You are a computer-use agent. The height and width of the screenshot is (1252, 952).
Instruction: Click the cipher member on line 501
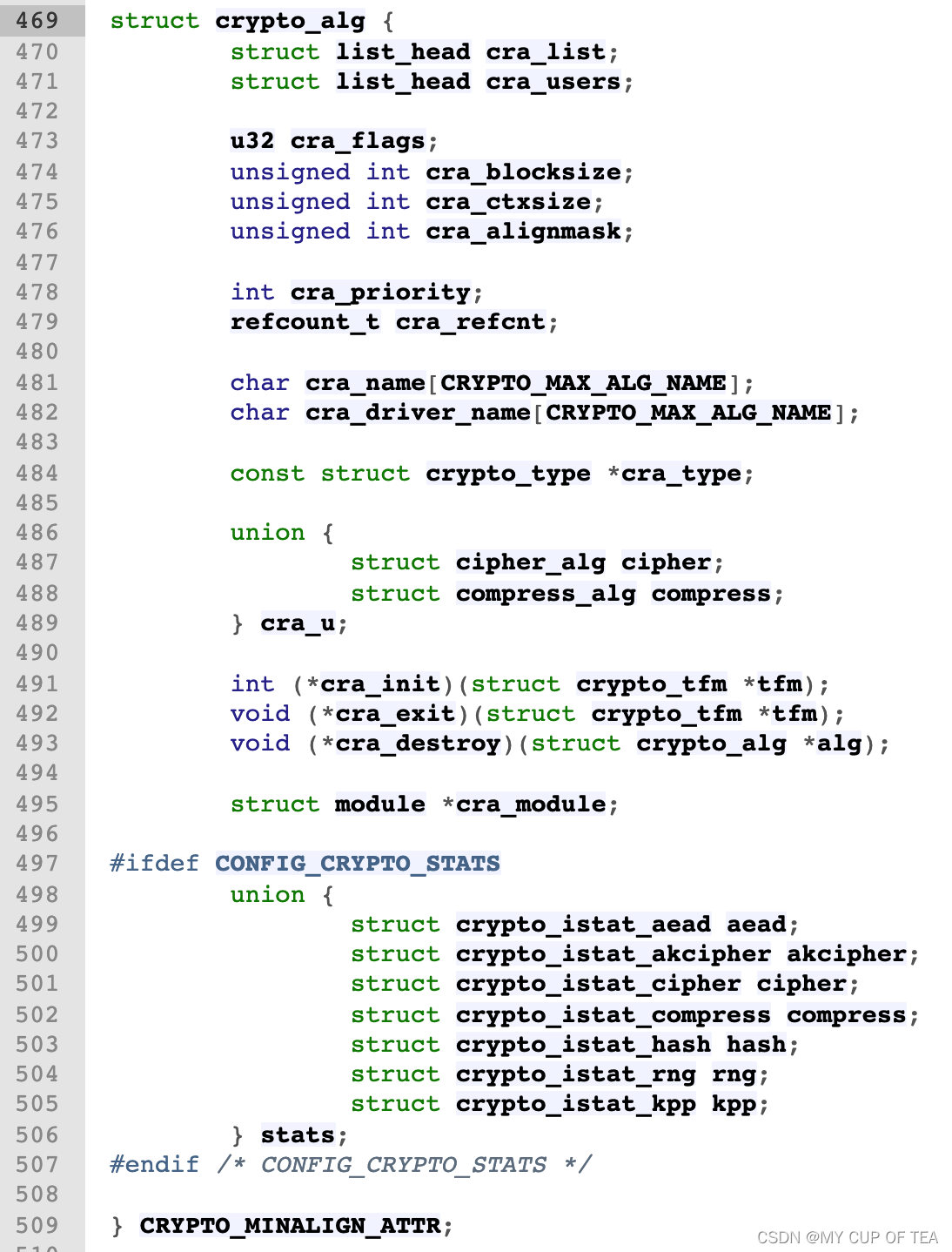coord(802,984)
